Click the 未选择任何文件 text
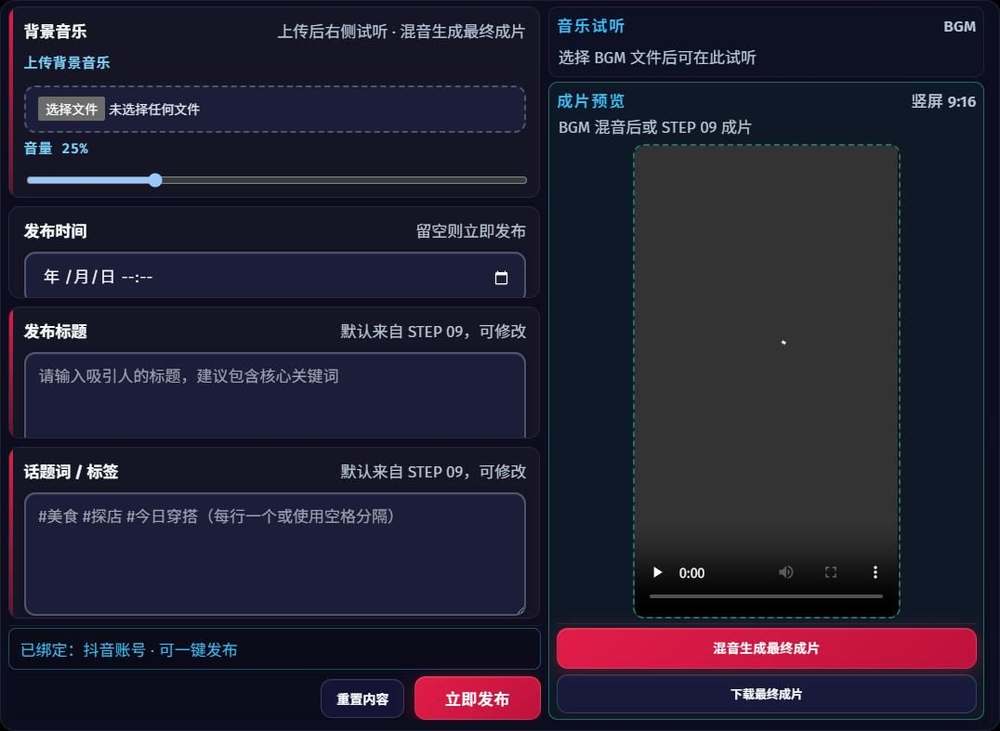Screen dimensions: 1000x731 [x=154, y=109]
